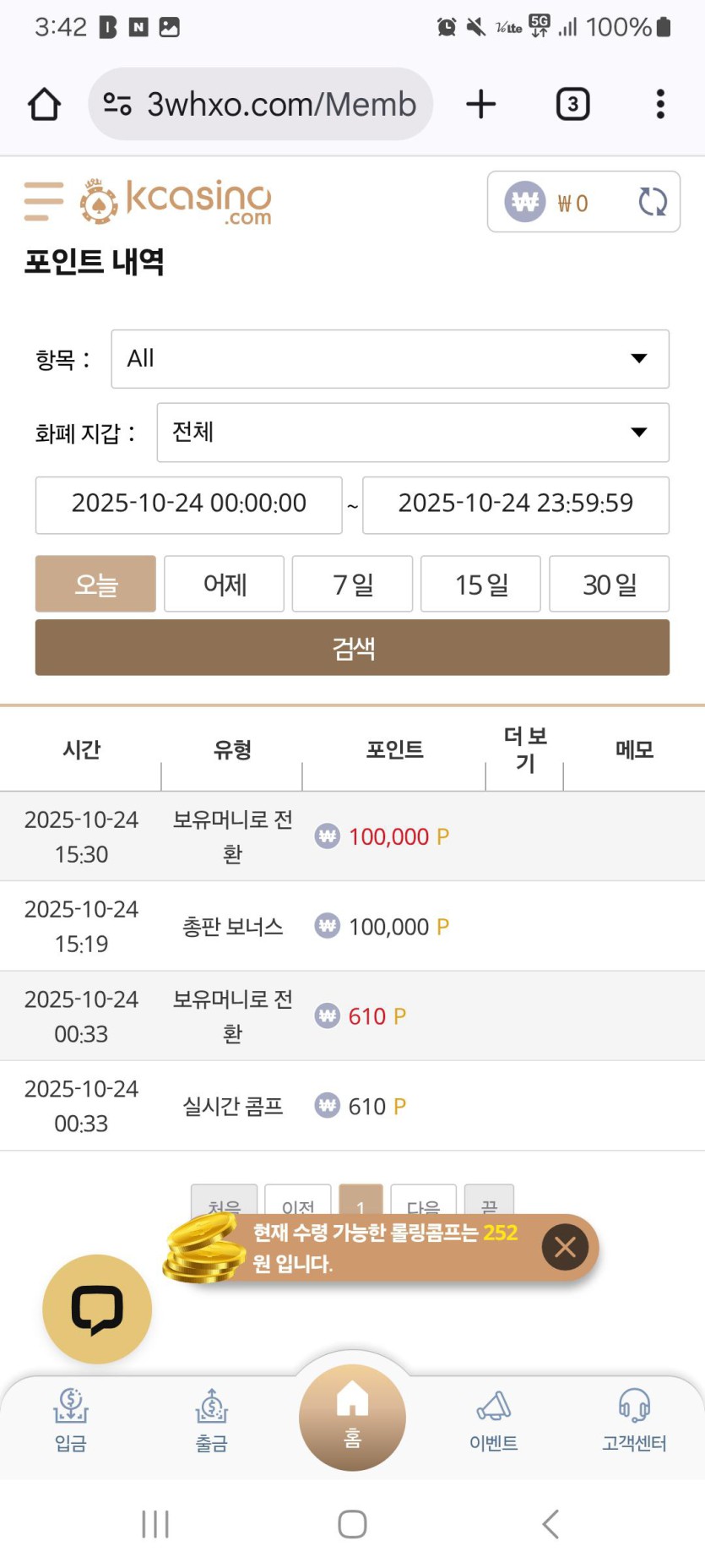Screen dimensions: 705x1568
Task: Go to the 홈 bottom tab
Action: 352,1418
